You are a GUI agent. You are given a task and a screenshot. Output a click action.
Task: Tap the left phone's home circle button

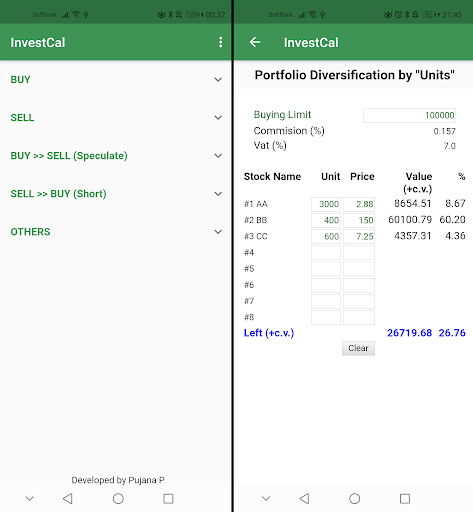[118, 499]
